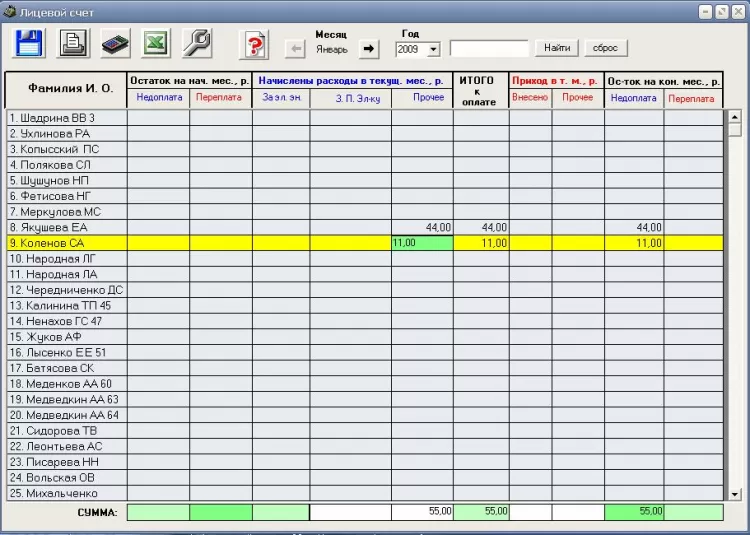This screenshot has height=535, width=750.
Task: Click ИТОГО cell 11,00 in Коленов row
Action: (481, 243)
